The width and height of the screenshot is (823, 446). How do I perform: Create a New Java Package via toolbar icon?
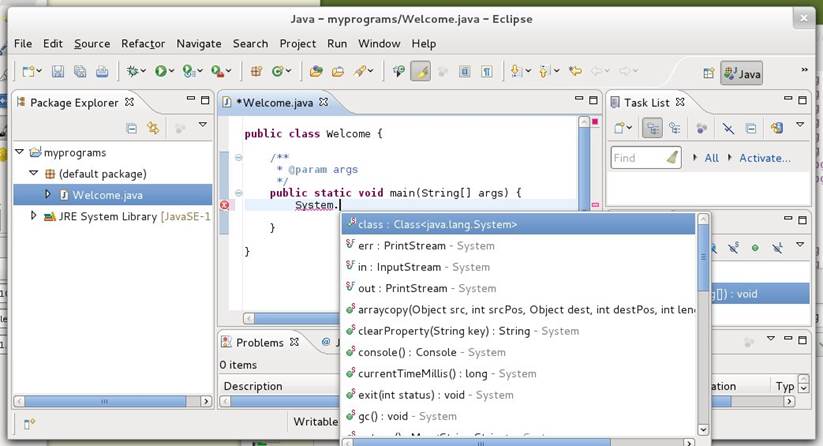point(256,71)
